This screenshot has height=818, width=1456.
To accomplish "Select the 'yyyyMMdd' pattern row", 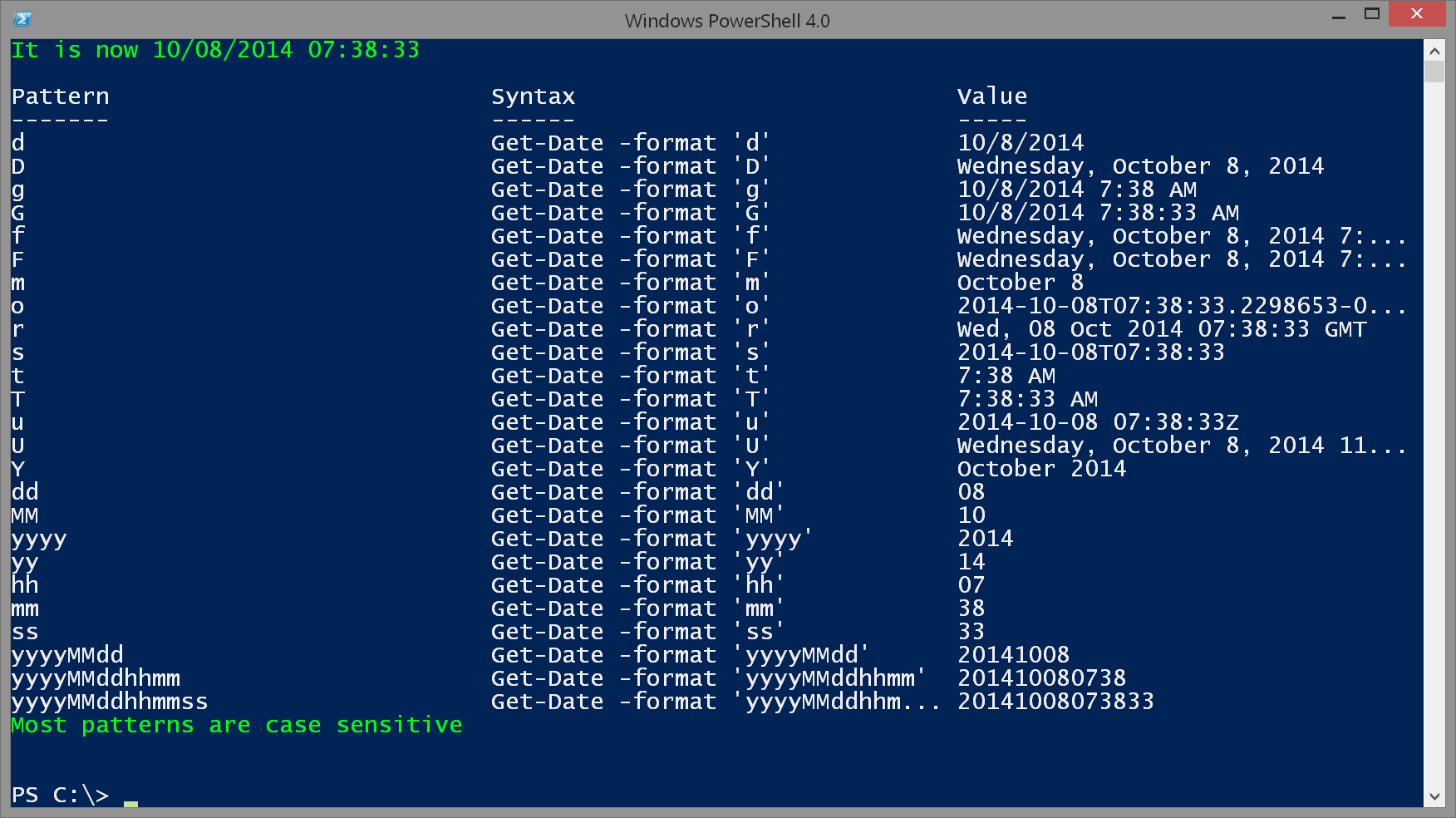I will pos(66,655).
